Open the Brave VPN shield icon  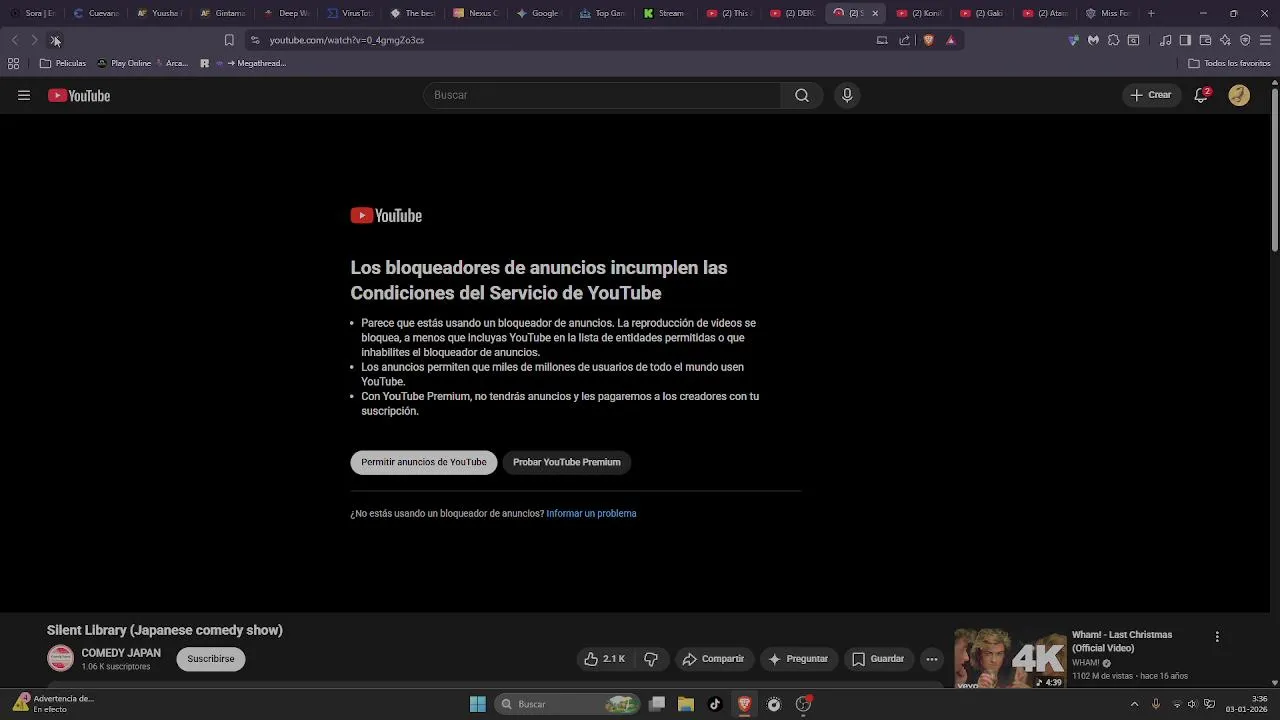click(1245, 40)
